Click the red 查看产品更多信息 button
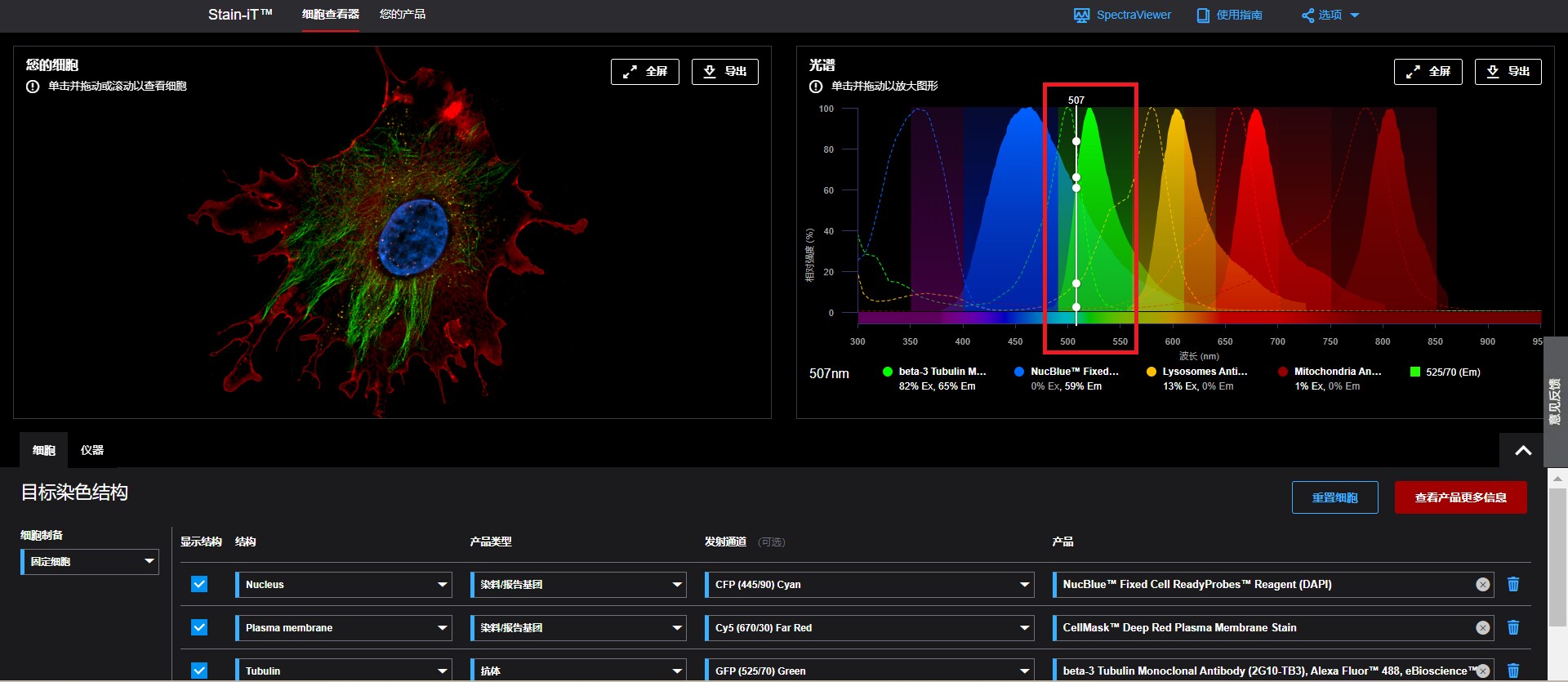The height and width of the screenshot is (682, 1568). (x=1461, y=497)
